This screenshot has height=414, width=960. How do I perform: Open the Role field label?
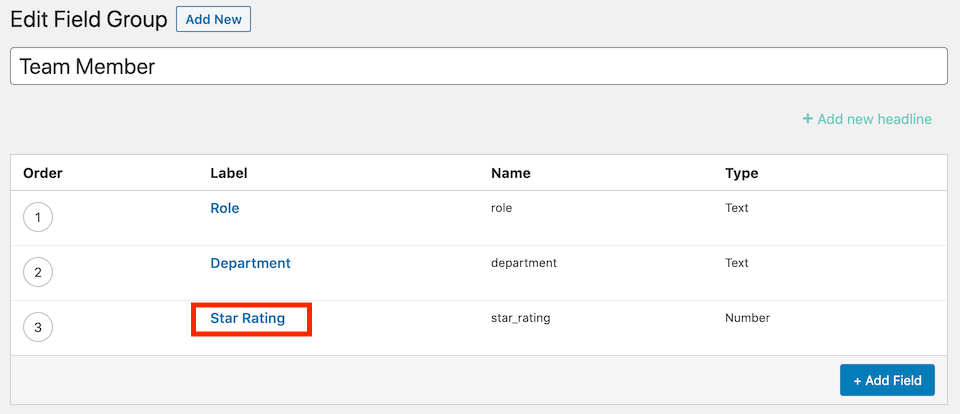click(x=225, y=208)
